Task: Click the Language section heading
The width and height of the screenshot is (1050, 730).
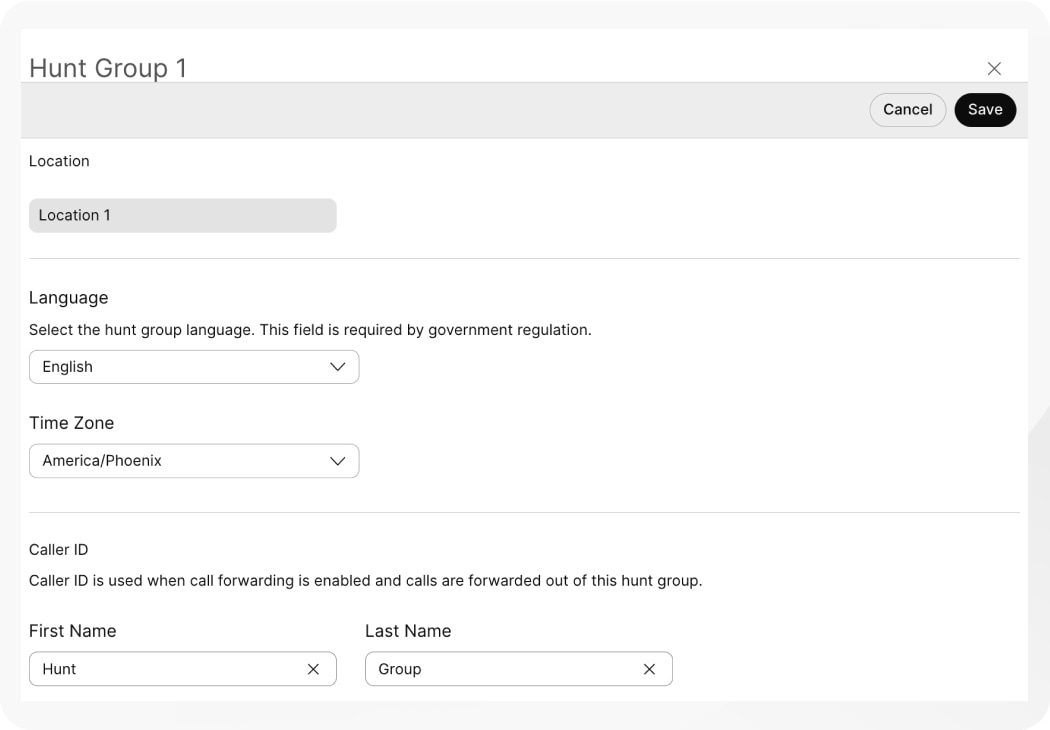Action: [68, 297]
